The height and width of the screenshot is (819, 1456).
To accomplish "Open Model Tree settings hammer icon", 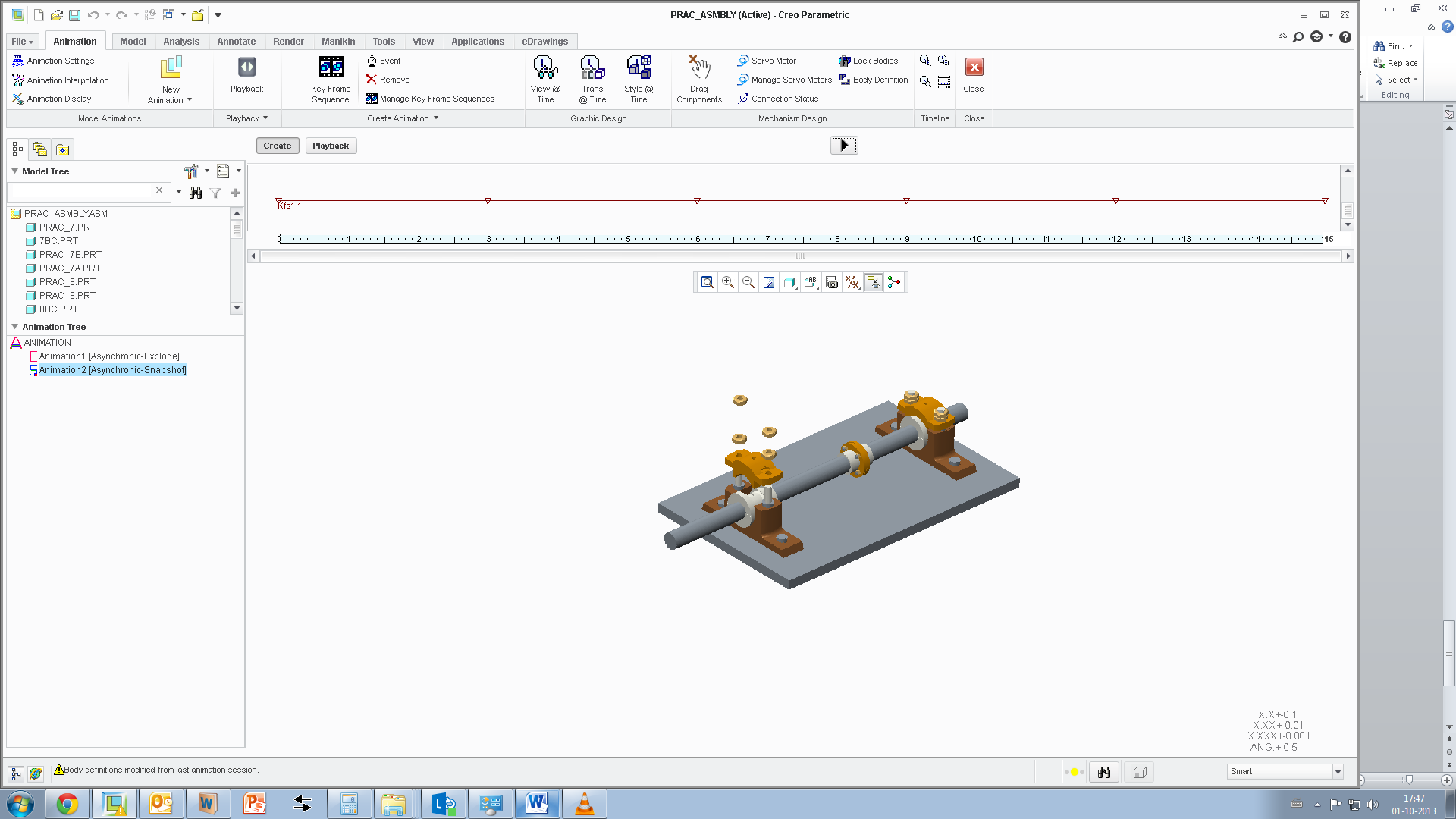I will point(191,171).
